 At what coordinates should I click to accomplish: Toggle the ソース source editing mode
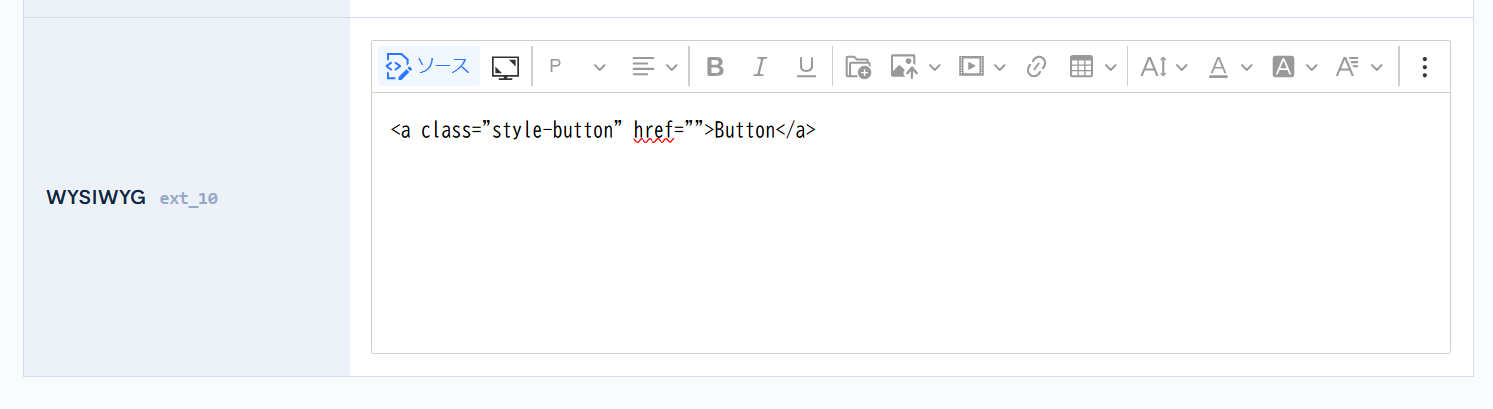click(428, 67)
